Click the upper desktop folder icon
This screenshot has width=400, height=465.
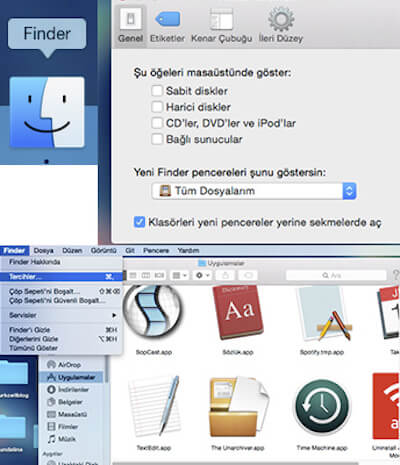(x=13, y=371)
